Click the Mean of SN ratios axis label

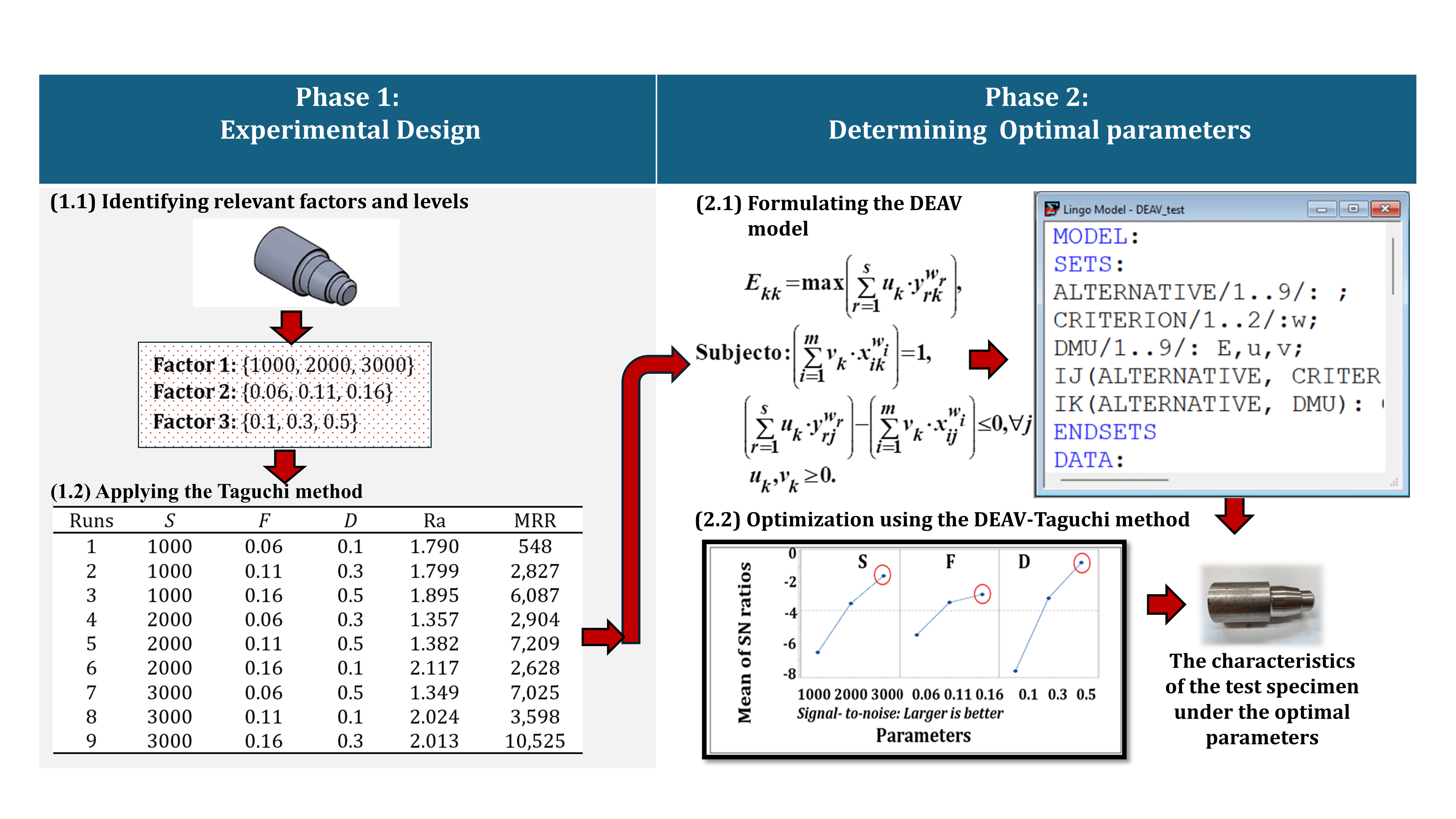click(745, 642)
